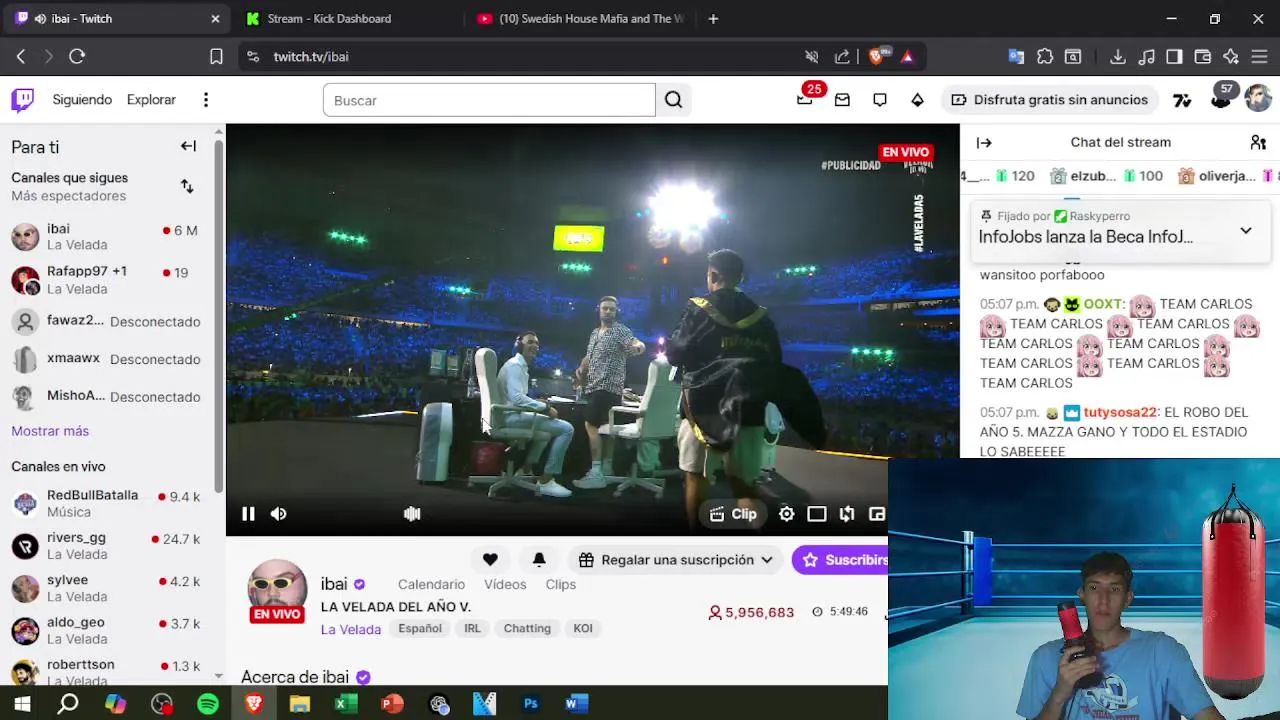
Task: Click the search magnifier button
Action: (x=673, y=100)
